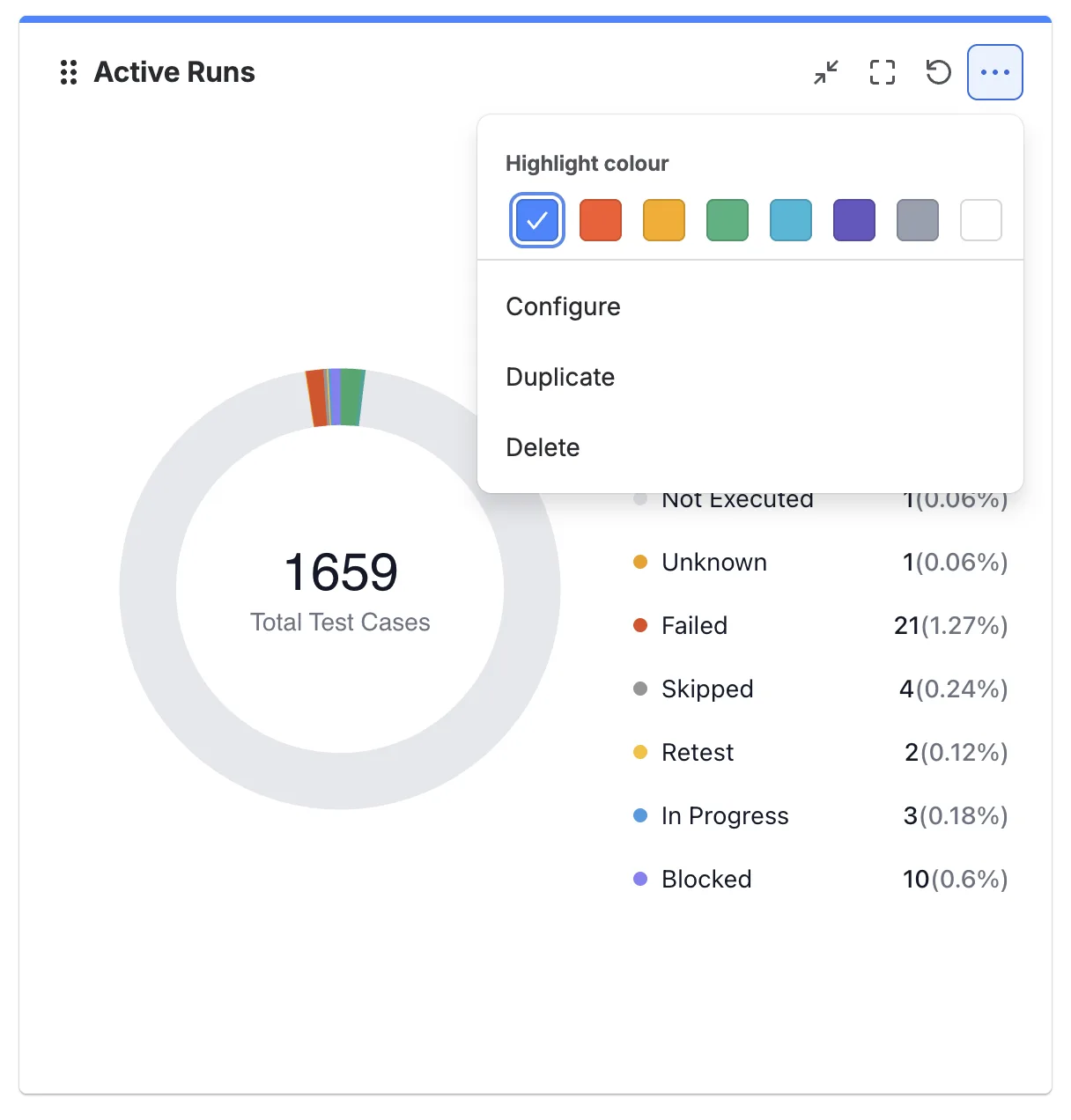Click the green segment of the donut chart
The height and width of the screenshot is (1120, 1071).
click(351, 397)
